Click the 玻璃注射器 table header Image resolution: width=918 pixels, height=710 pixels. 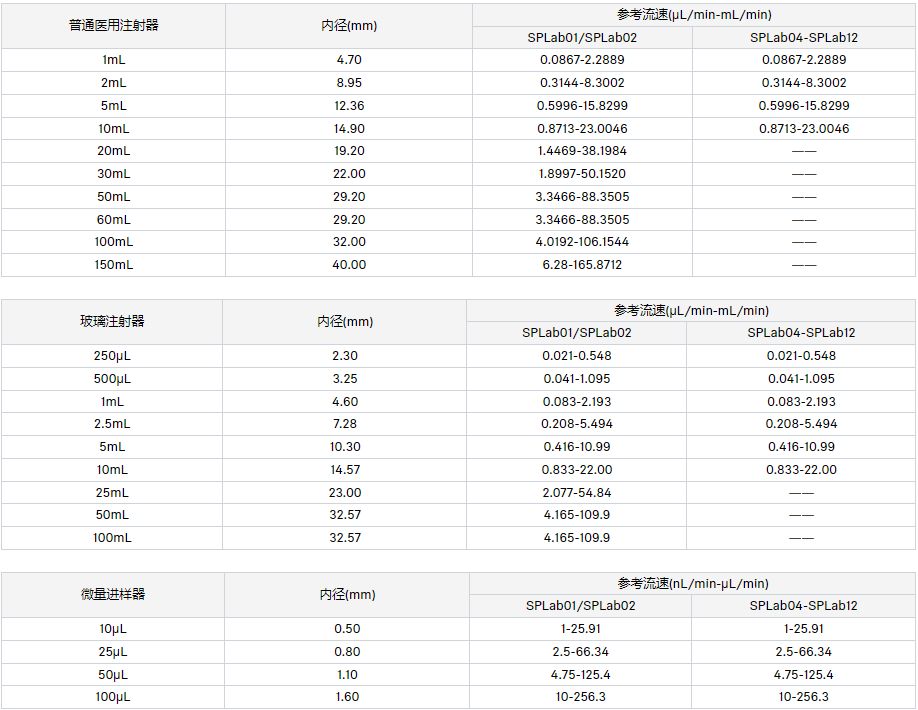[x=112, y=321]
